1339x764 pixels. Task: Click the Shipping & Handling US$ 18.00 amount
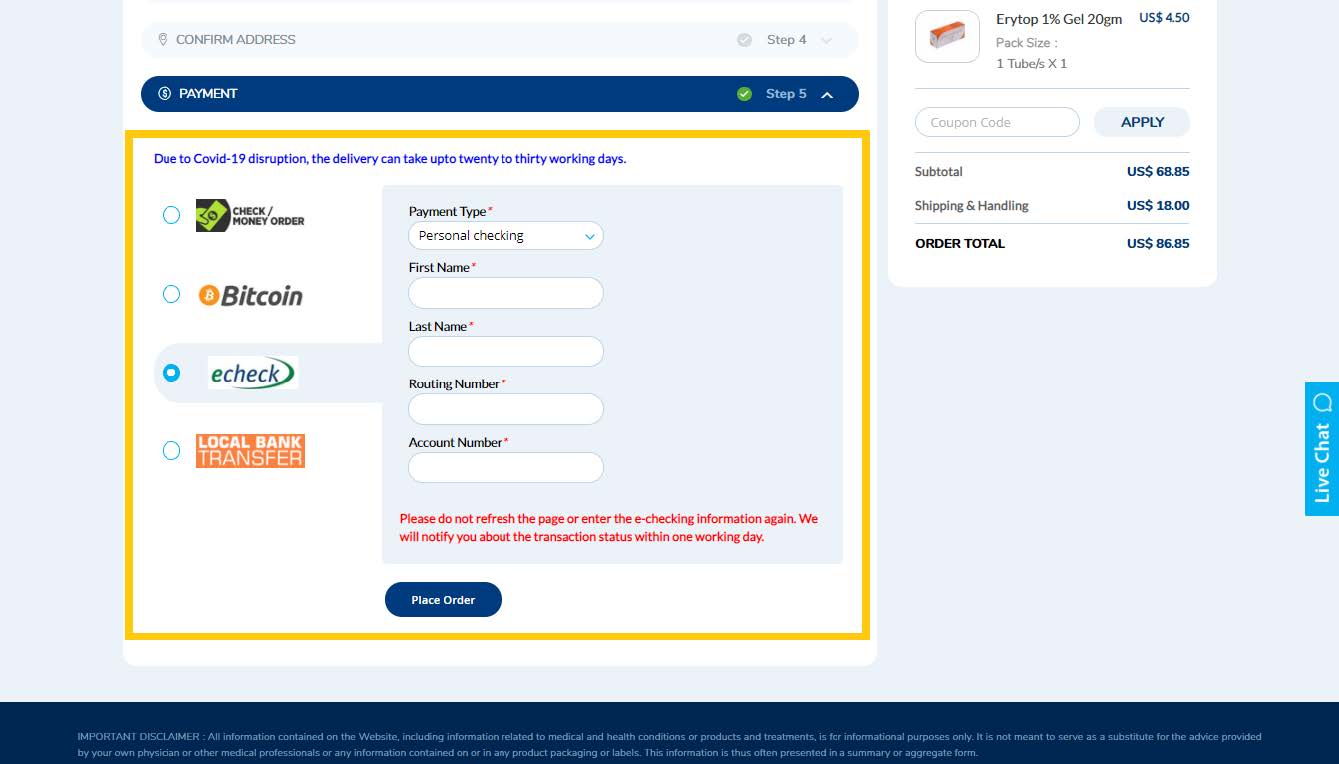pos(1158,205)
